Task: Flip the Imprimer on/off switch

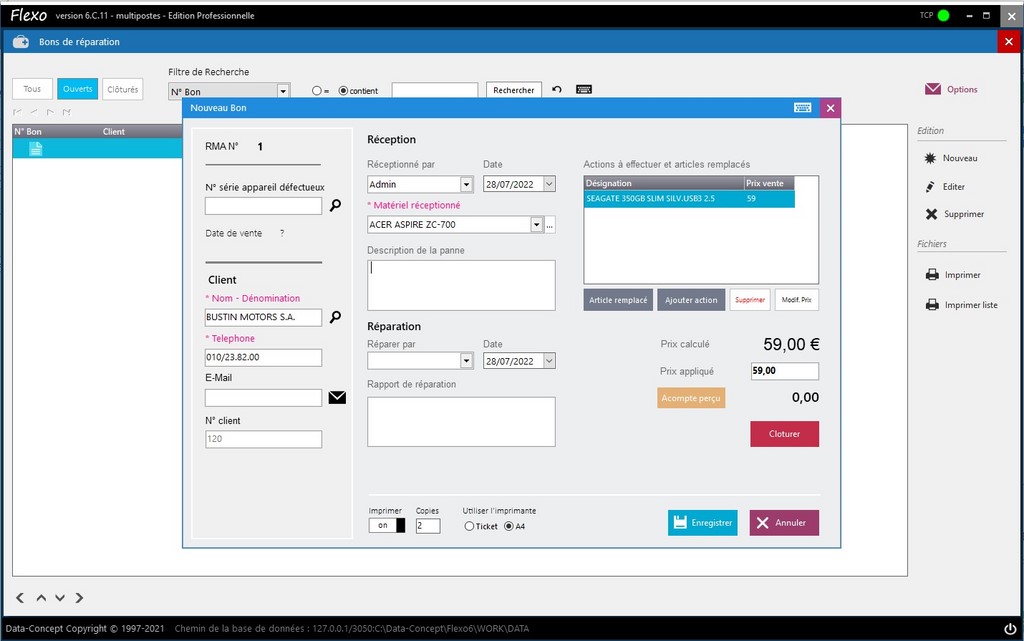Action: 386,525
